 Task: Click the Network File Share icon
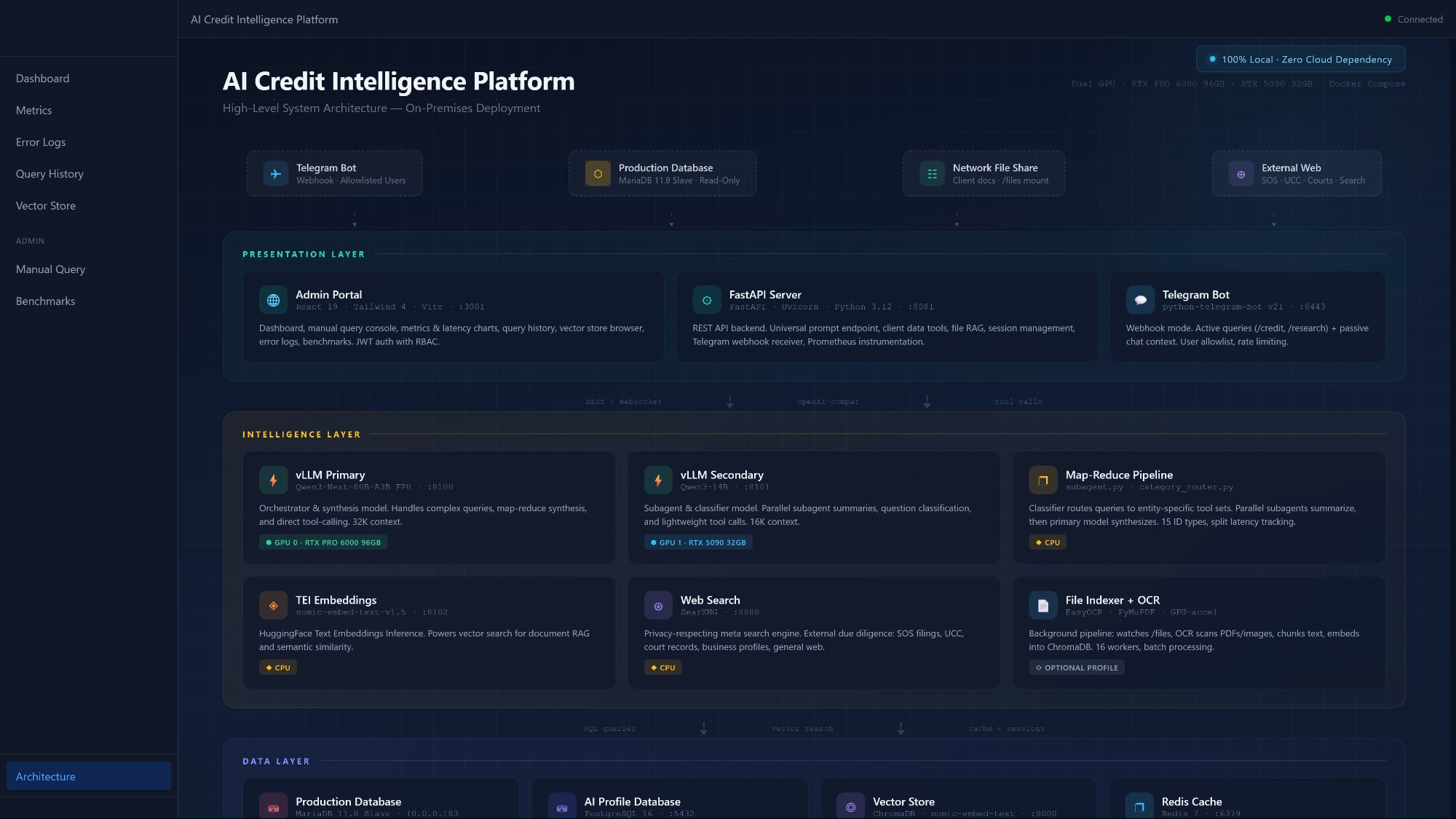coord(932,174)
